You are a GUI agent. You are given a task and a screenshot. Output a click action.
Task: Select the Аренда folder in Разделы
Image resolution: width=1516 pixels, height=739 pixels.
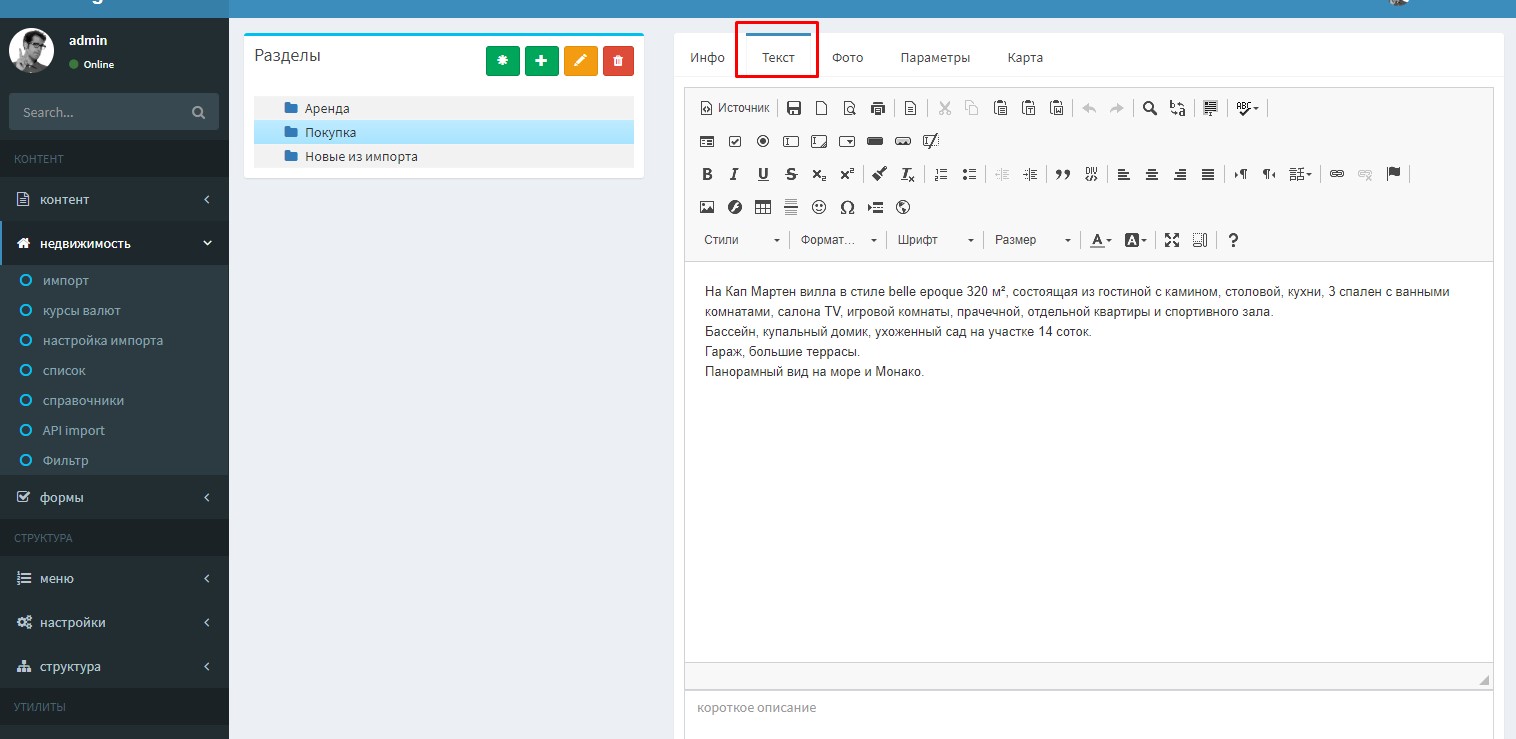coord(327,108)
